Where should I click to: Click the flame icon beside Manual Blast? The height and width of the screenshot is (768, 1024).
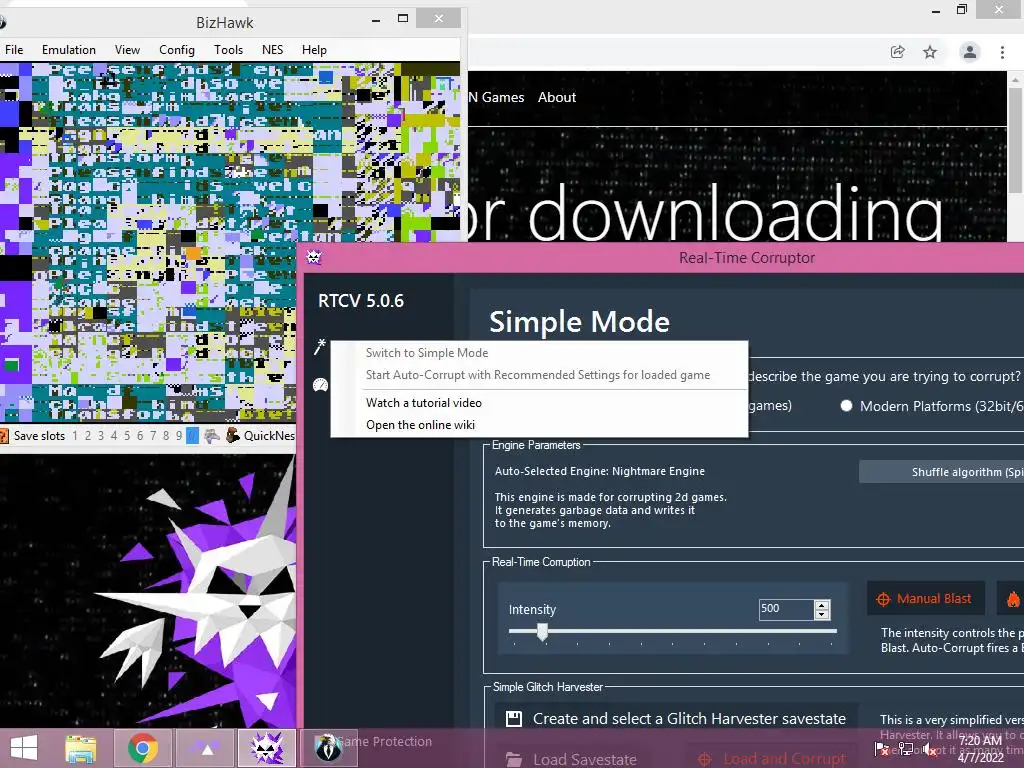pos(1013,599)
